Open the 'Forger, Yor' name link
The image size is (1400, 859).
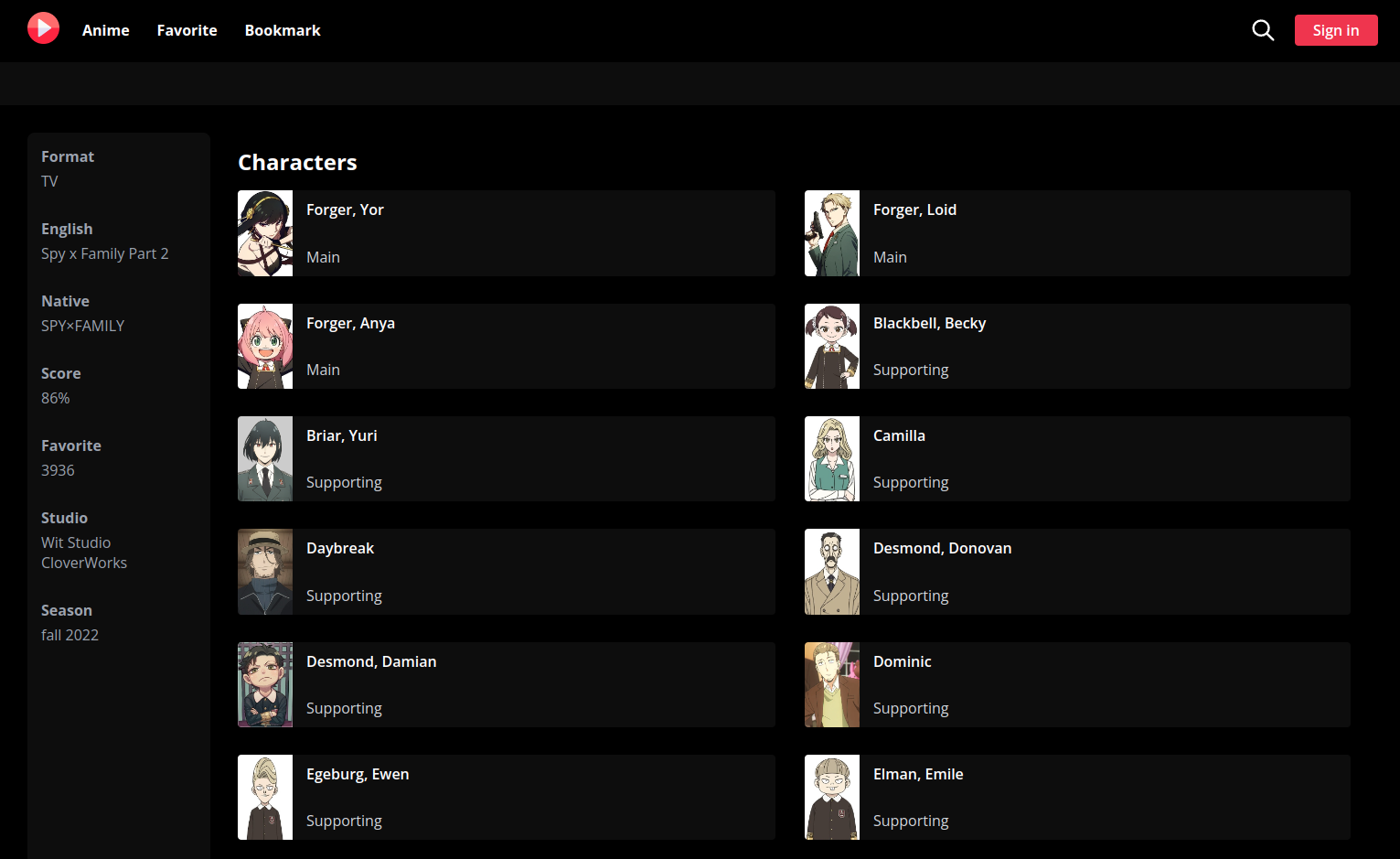[345, 209]
